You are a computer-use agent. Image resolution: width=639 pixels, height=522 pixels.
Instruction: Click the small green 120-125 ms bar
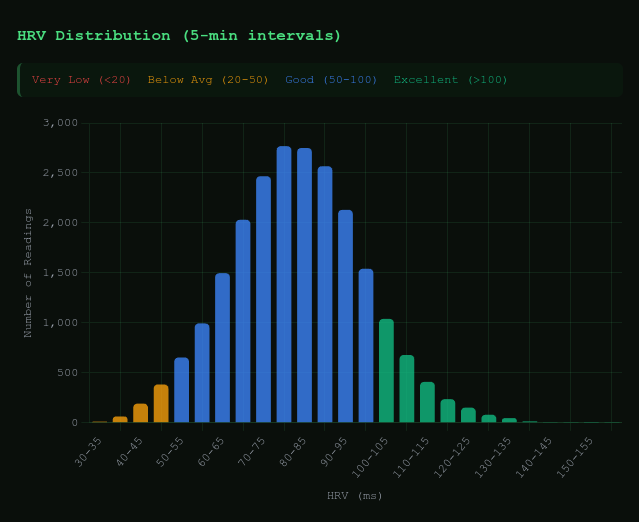click(468, 415)
